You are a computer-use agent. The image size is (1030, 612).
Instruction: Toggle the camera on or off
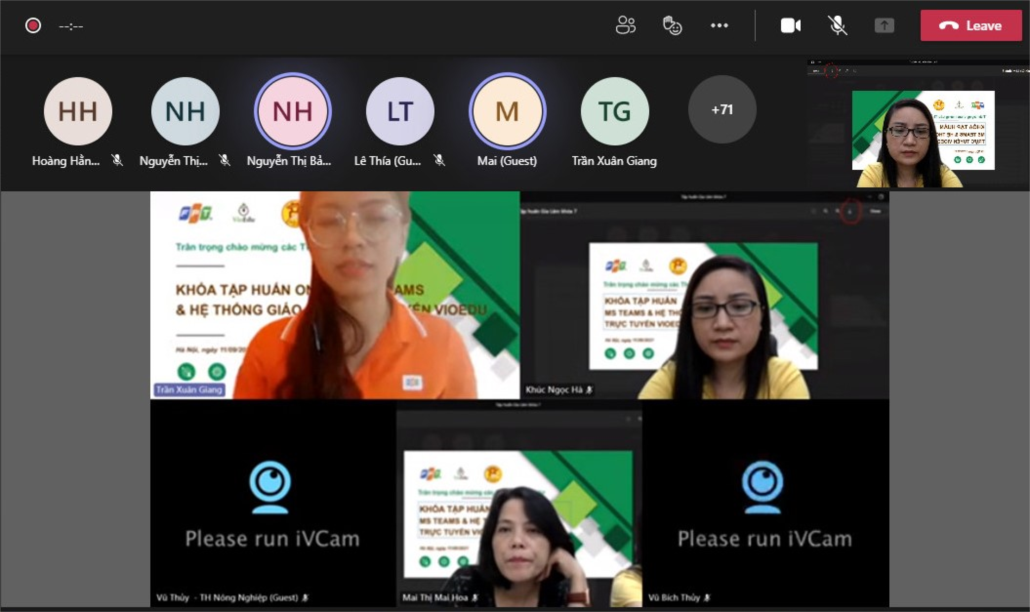pos(791,26)
